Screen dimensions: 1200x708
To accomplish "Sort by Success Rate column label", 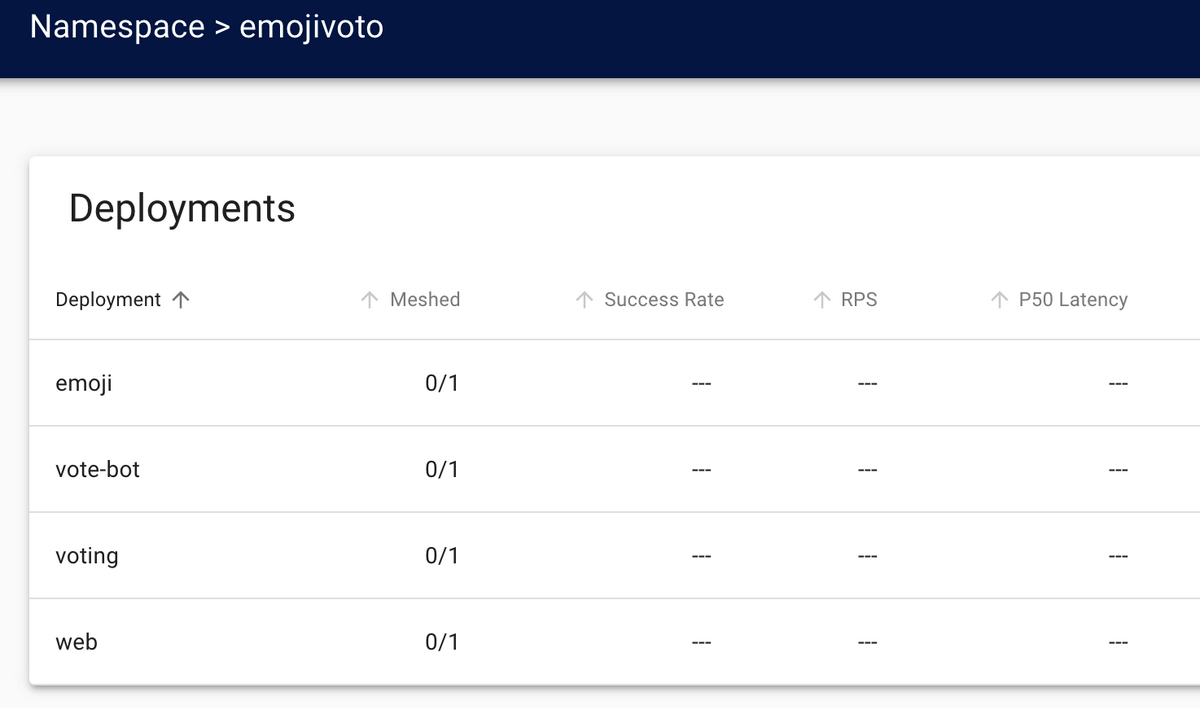I will click(664, 300).
